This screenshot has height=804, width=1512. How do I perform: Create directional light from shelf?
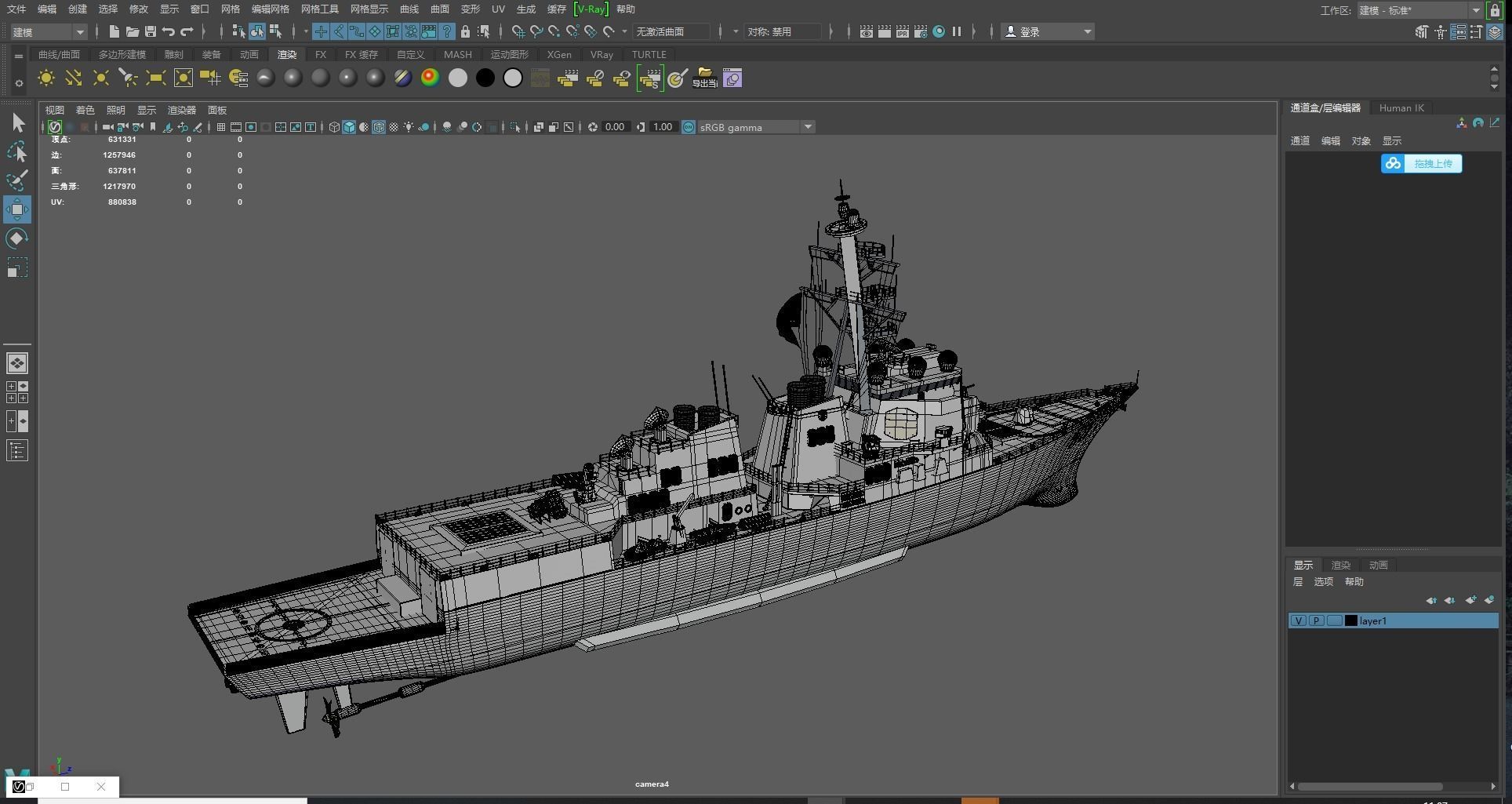point(74,78)
